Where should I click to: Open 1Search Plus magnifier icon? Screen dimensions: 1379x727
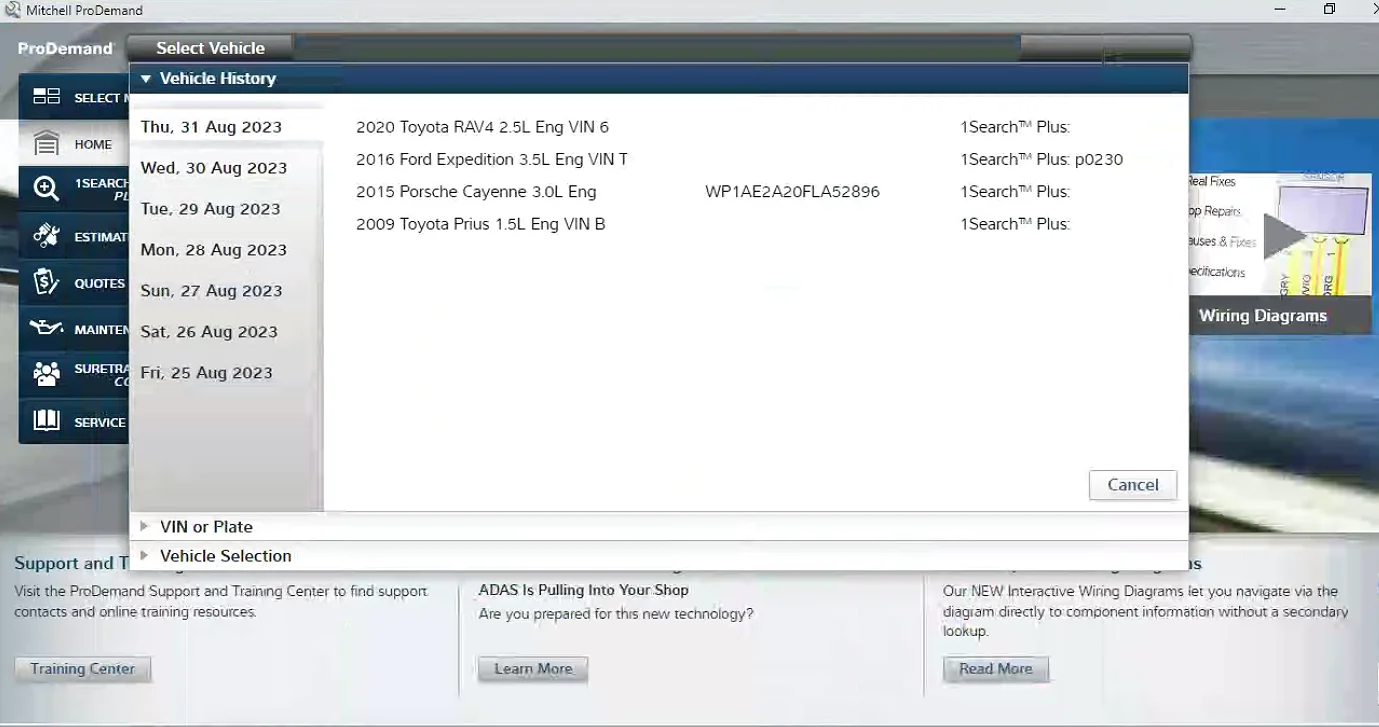pos(46,189)
